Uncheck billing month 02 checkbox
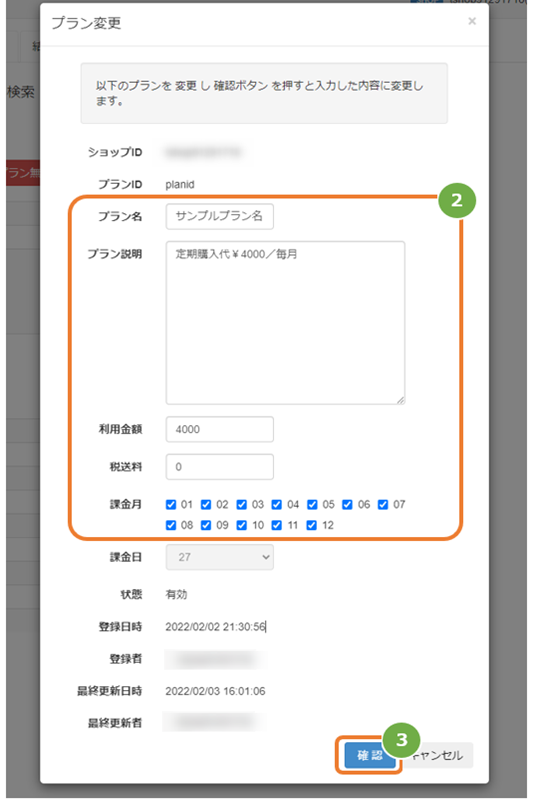The image size is (533, 805). [x=206, y=505]
